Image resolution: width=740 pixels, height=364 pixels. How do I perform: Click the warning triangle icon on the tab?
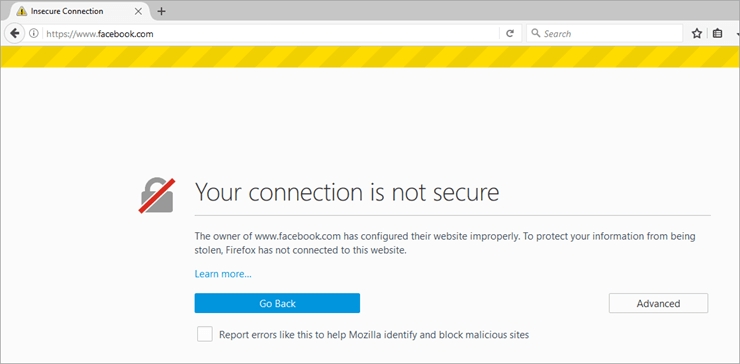[22, 11]
